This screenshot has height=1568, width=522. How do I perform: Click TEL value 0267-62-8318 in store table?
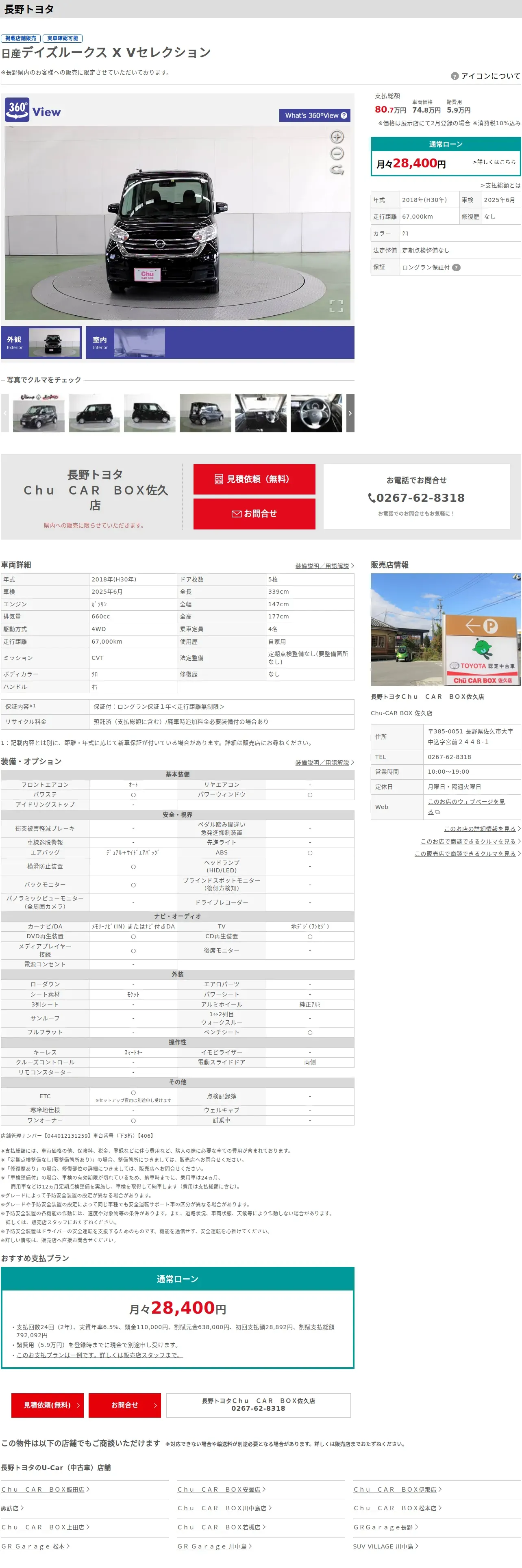pos(449,757)
